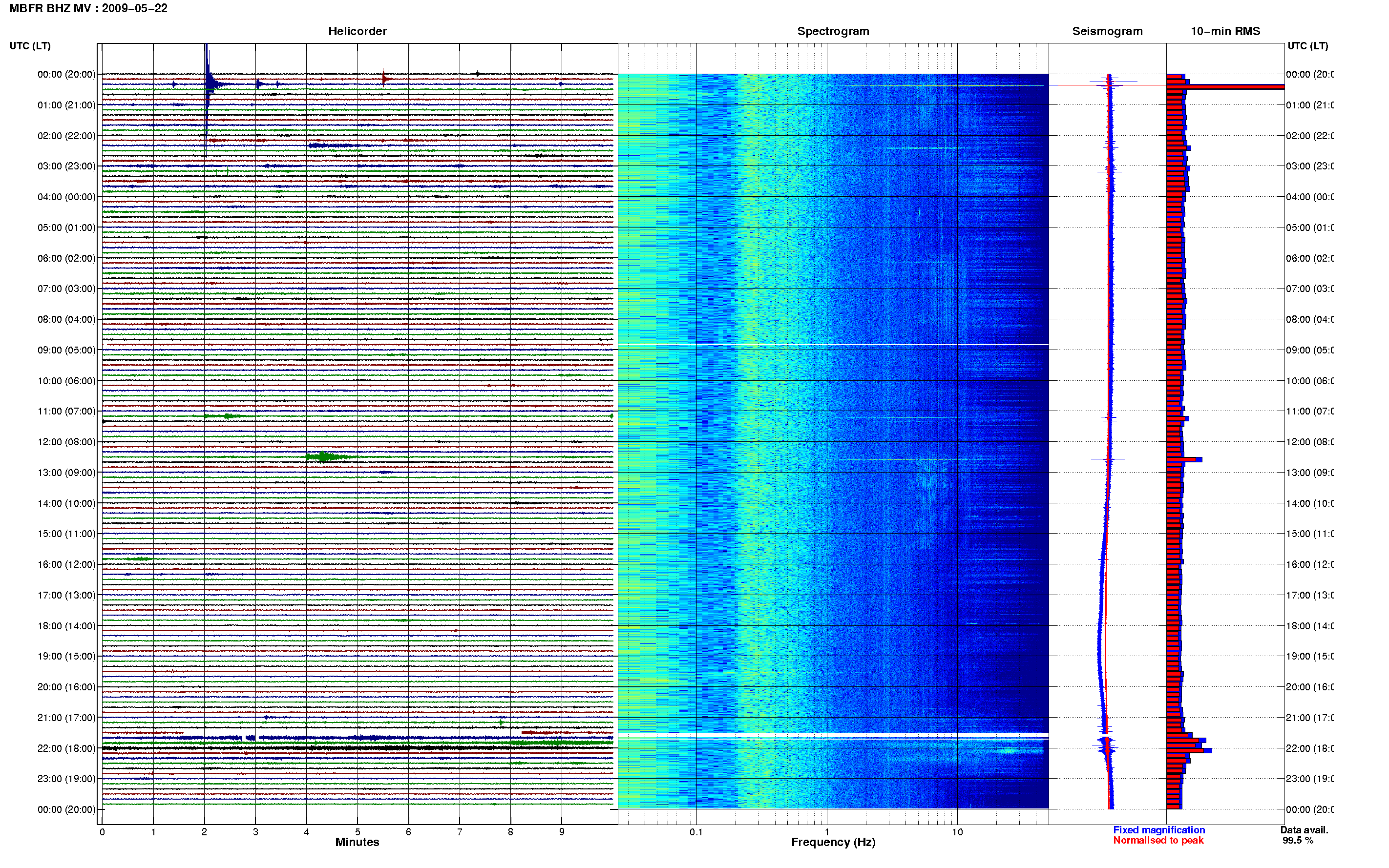Click the left '17:00 (13:00)' time label
Viewport: 1389px width, 868px height.
(66, 595)
